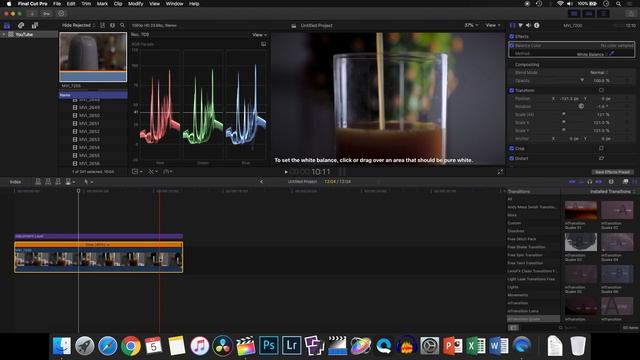
Task: Click the Insert clip into timeline icon
Action: 48,182
